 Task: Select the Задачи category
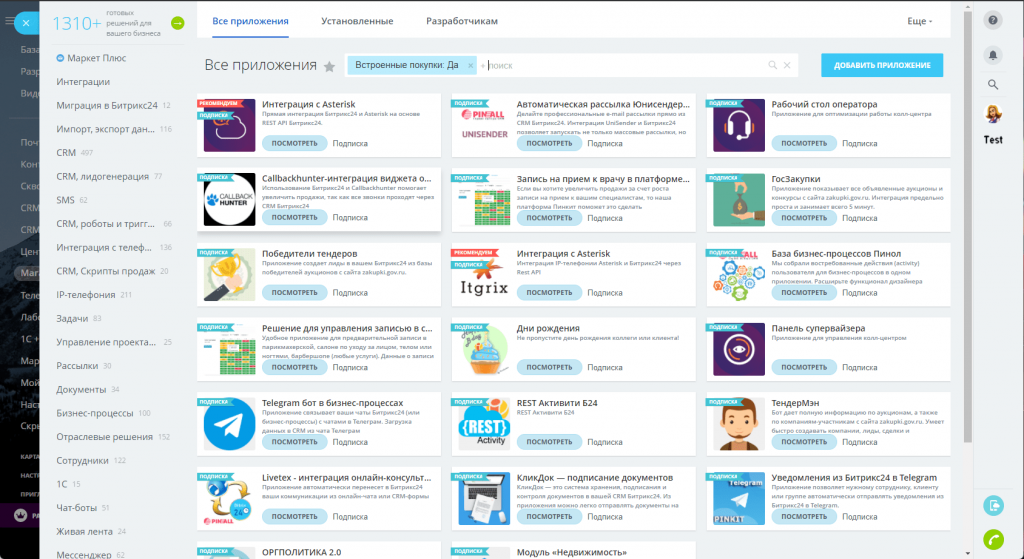click(72, 319)
